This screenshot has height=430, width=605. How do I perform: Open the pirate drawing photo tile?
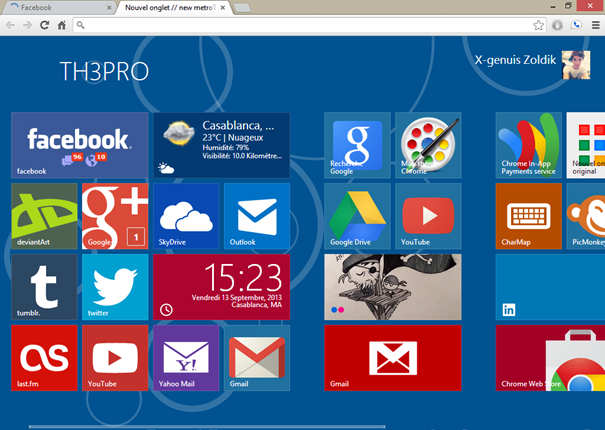(x=392, y=286)
